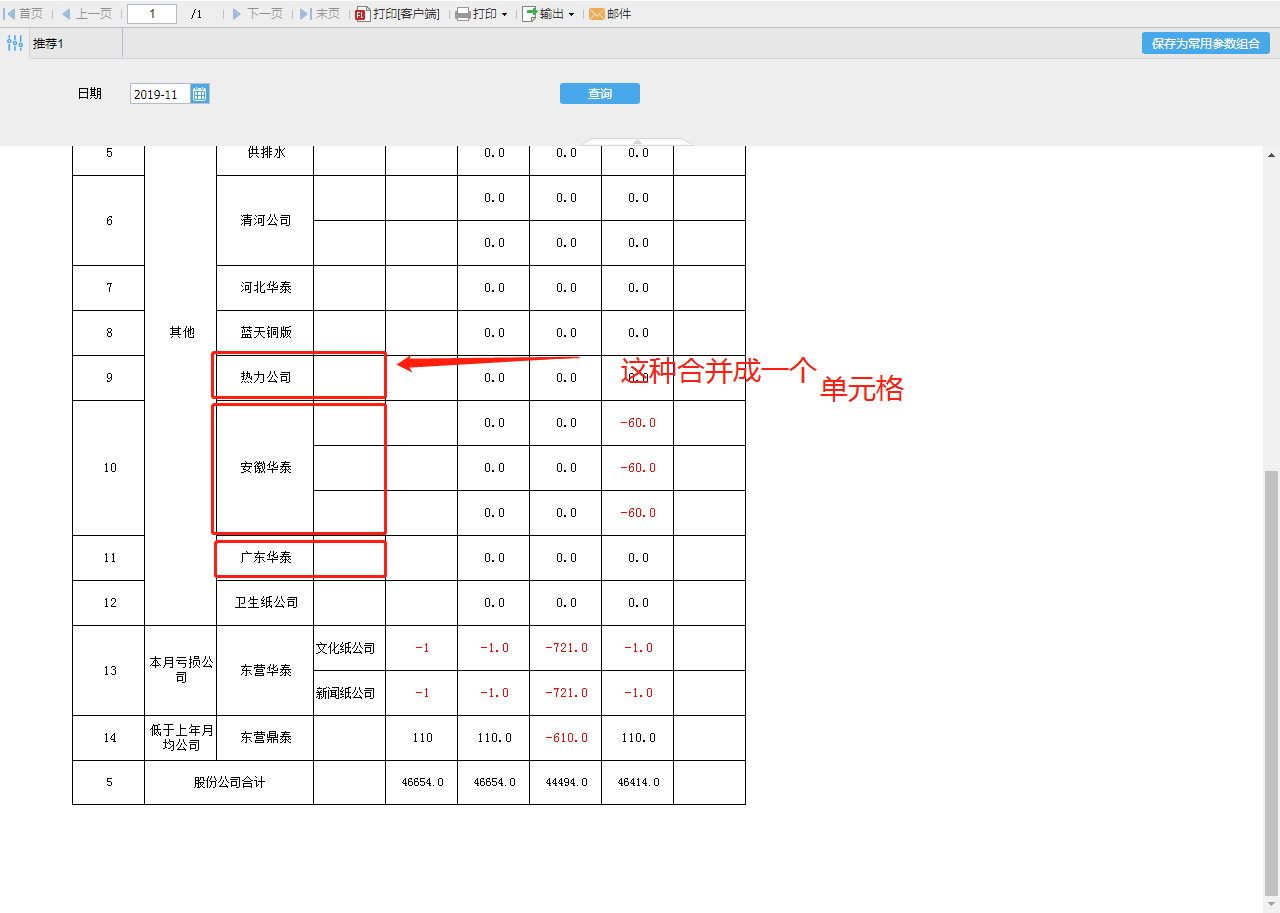
Task: Click 保存为常用参数组合 button
Action: pos(1206,43)
